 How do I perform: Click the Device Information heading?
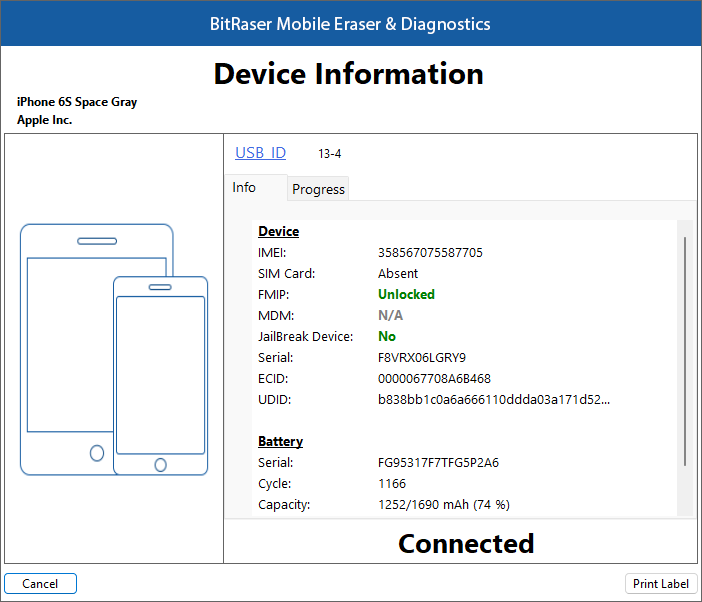pyautogui.click(x=348, y=73)
